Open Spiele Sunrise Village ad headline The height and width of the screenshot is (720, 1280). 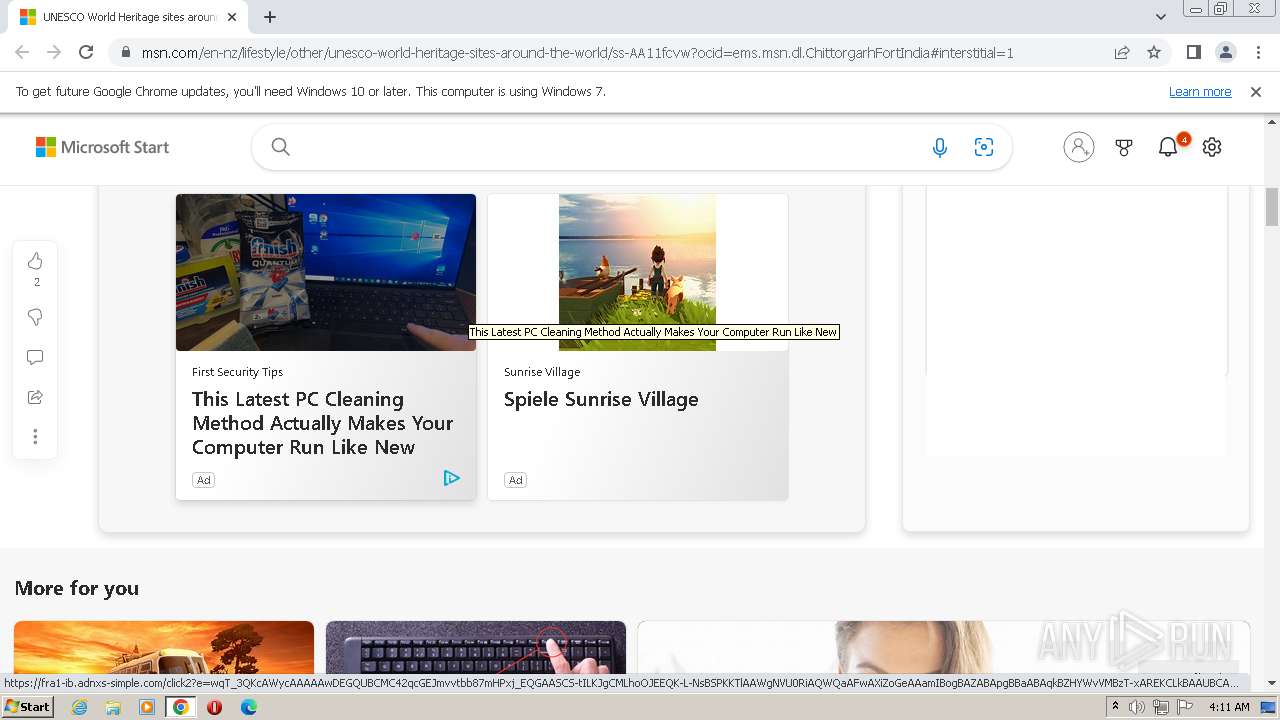[601, 399]
